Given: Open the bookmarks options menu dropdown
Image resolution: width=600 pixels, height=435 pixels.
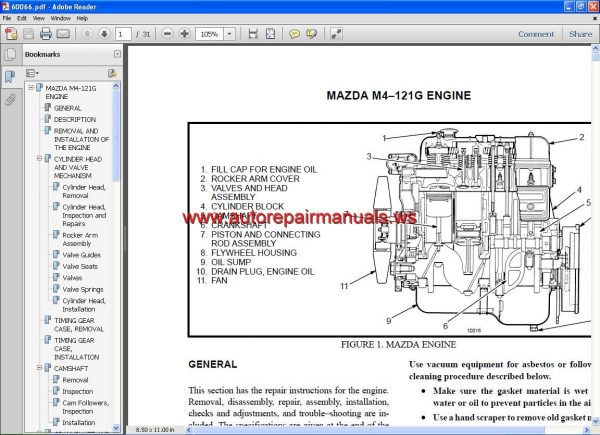Looking at the screenshot, I should (x=32, y=73).
